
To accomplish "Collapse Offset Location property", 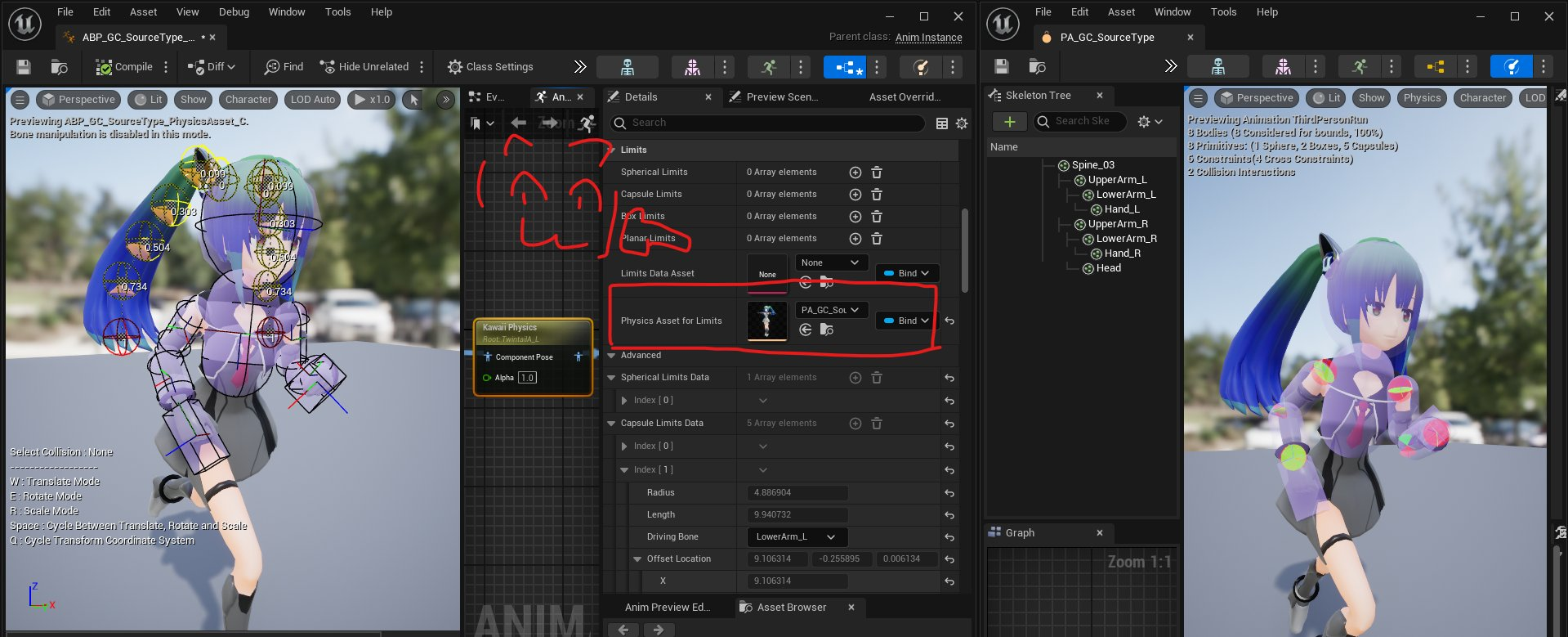I will point(637,559).
